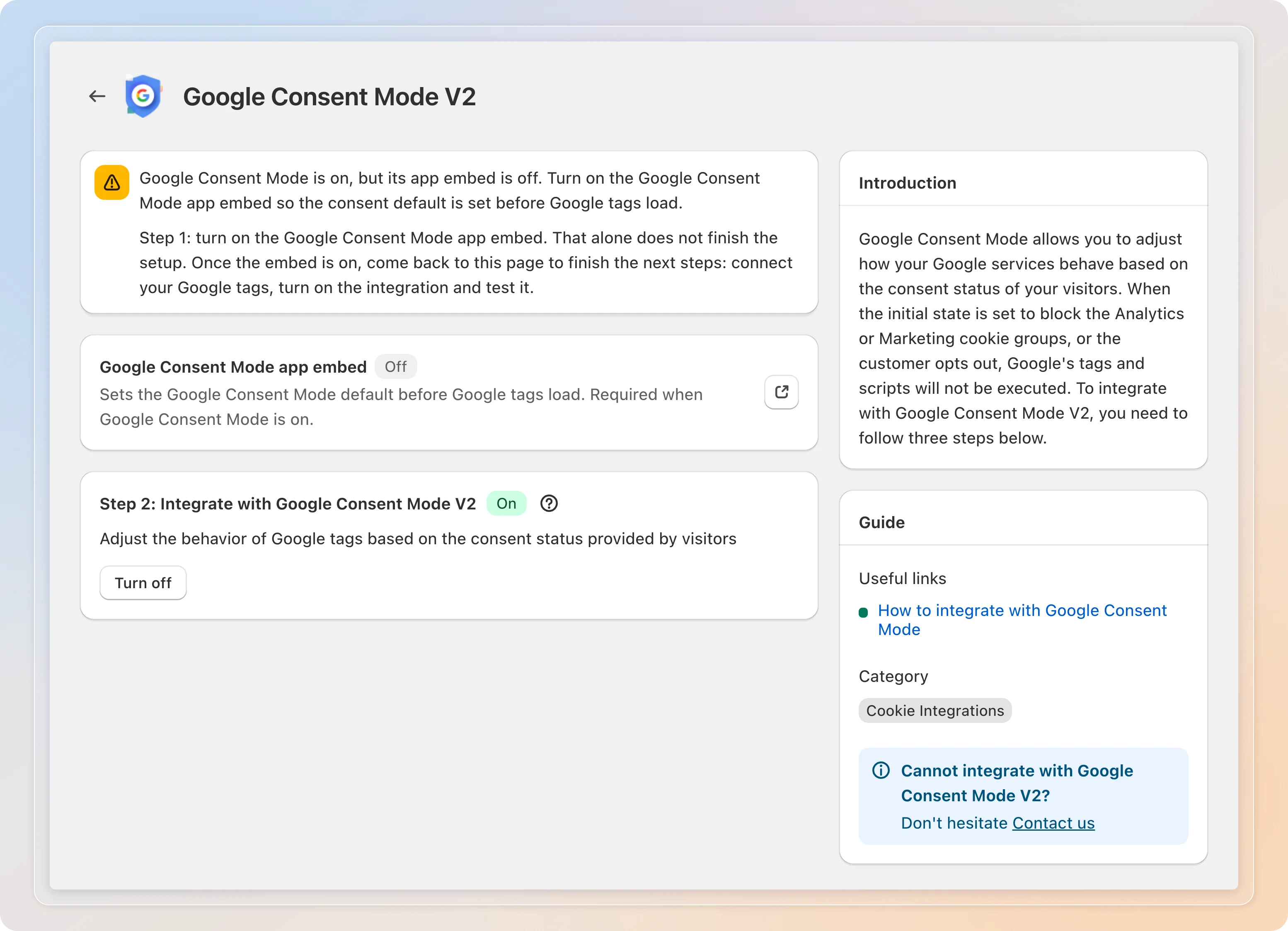The image size is (1288, 931).
Task: Click the Google Consent Mode shield logo
Action: point(143,96)
